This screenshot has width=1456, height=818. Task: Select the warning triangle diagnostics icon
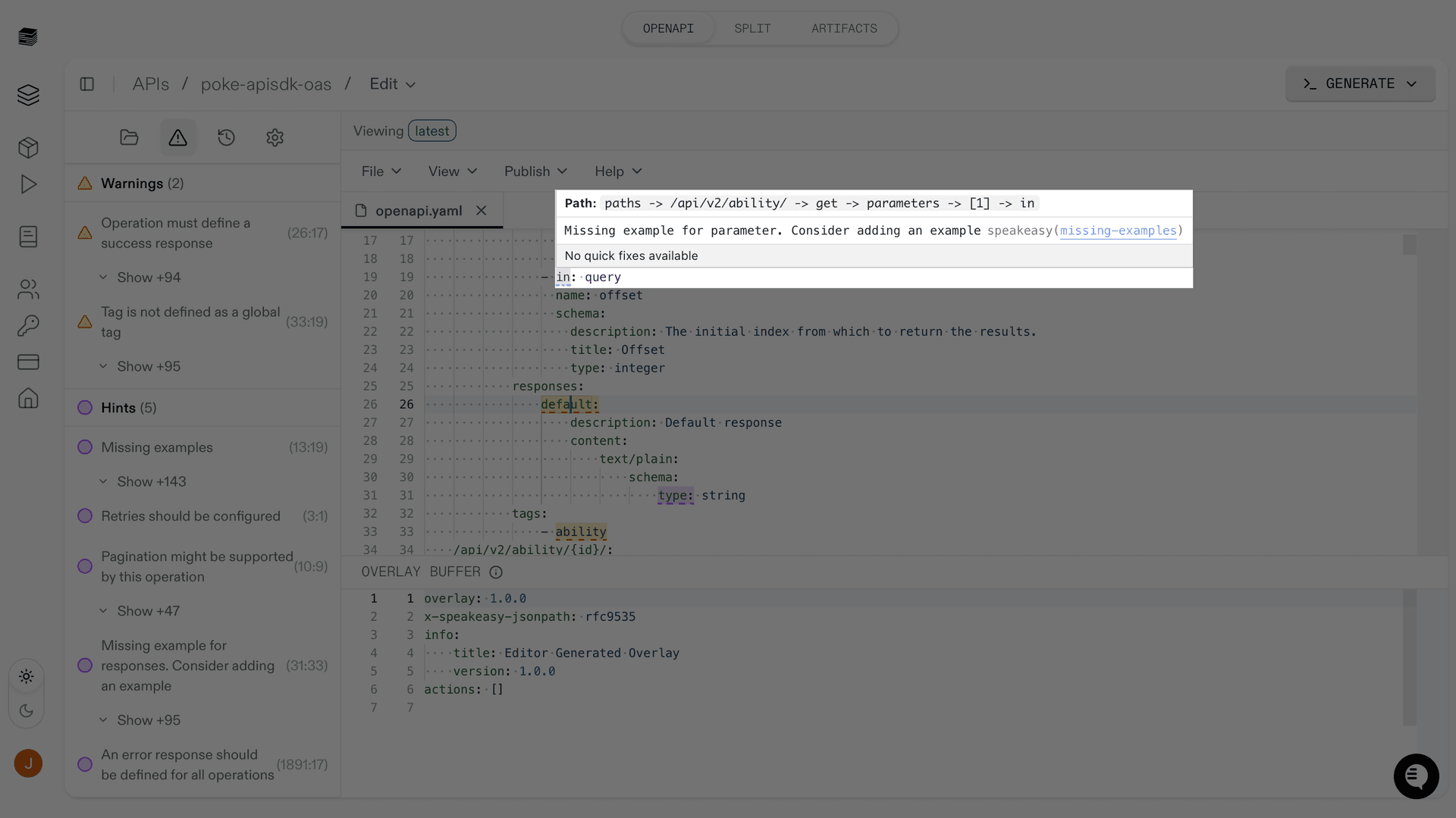click(177, 137)
